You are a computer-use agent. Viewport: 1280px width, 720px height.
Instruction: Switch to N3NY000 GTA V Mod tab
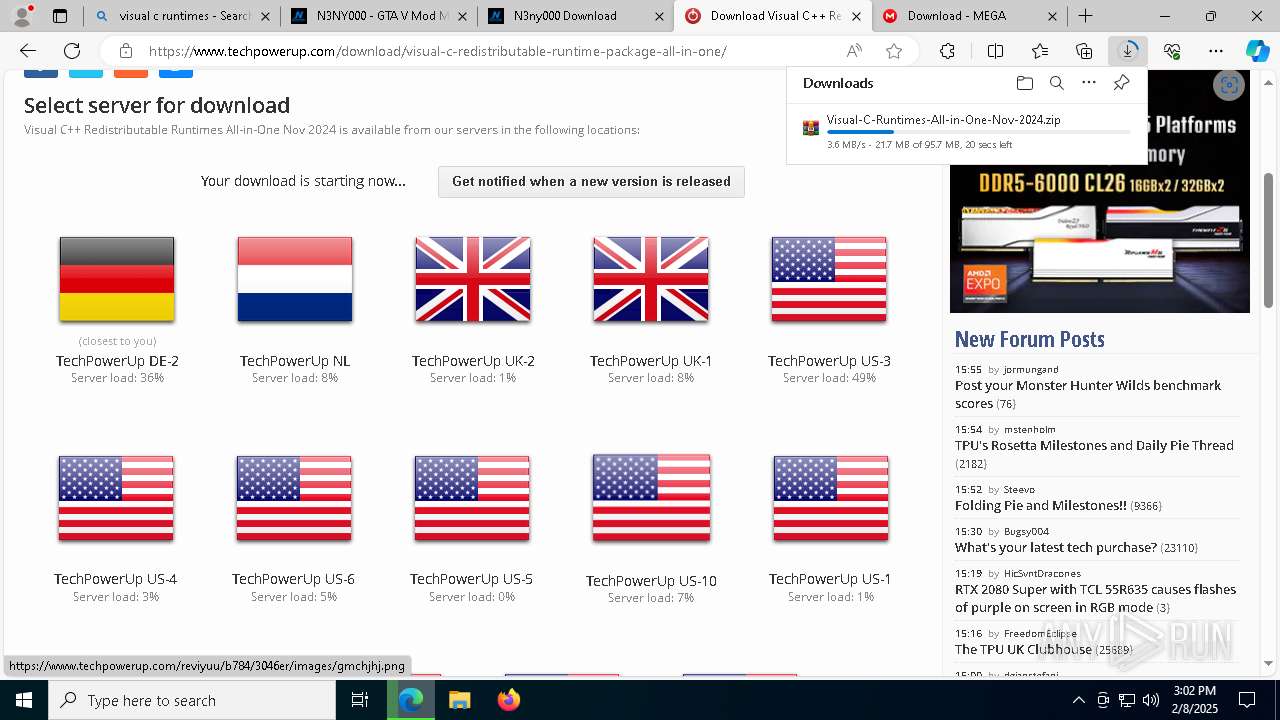(x=379, y=16)
